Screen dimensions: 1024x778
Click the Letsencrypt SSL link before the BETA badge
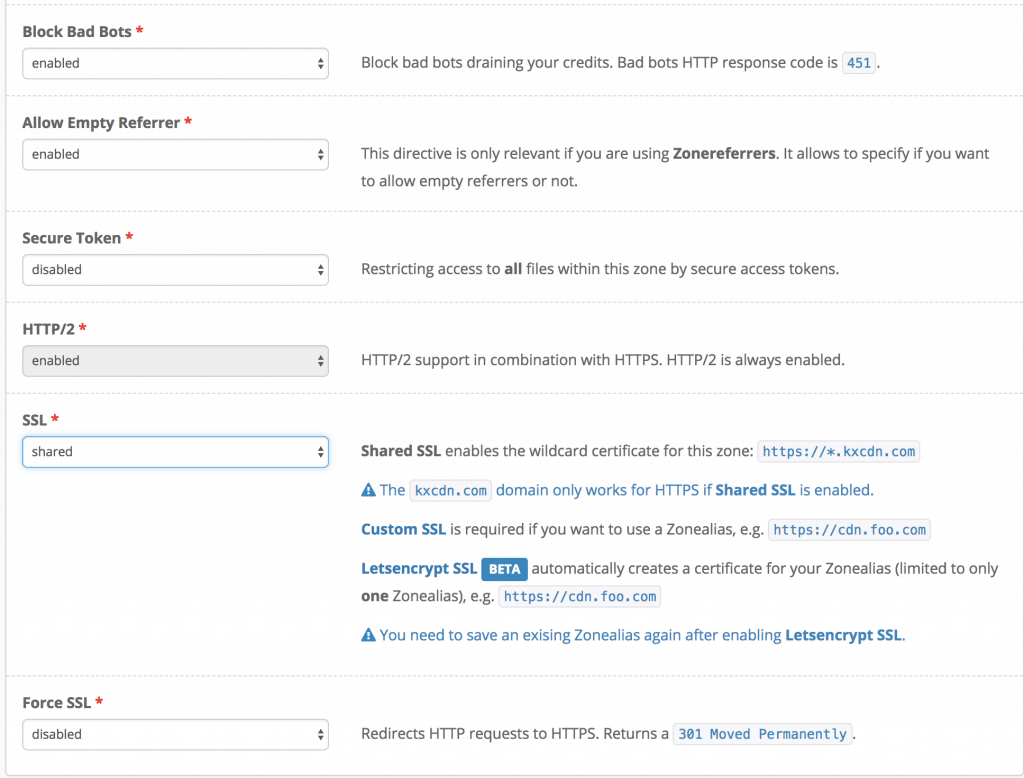(x=419, y=569)
